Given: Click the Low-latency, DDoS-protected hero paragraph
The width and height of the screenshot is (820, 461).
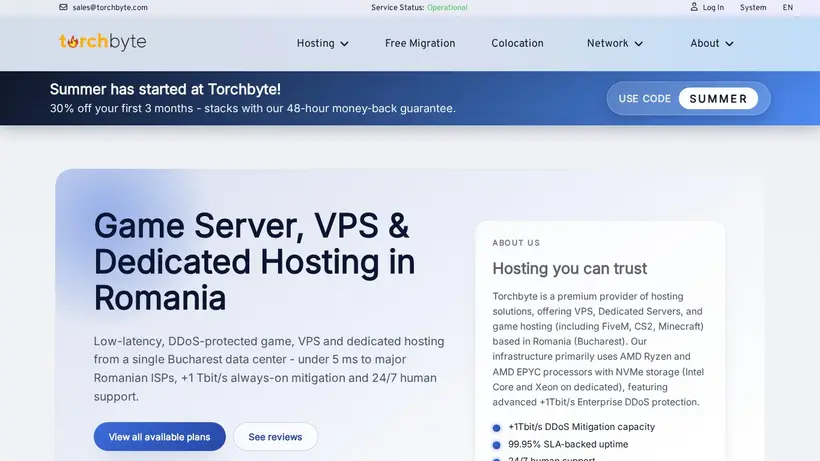Looking at the screenshot, I should [x=269, y=368].
